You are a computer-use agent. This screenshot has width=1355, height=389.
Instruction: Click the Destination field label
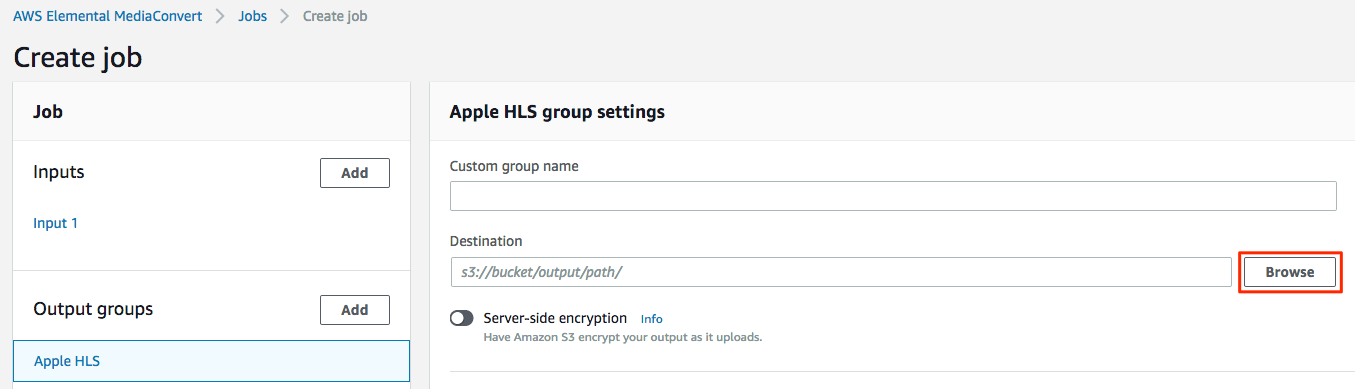(x=486, y=241)
